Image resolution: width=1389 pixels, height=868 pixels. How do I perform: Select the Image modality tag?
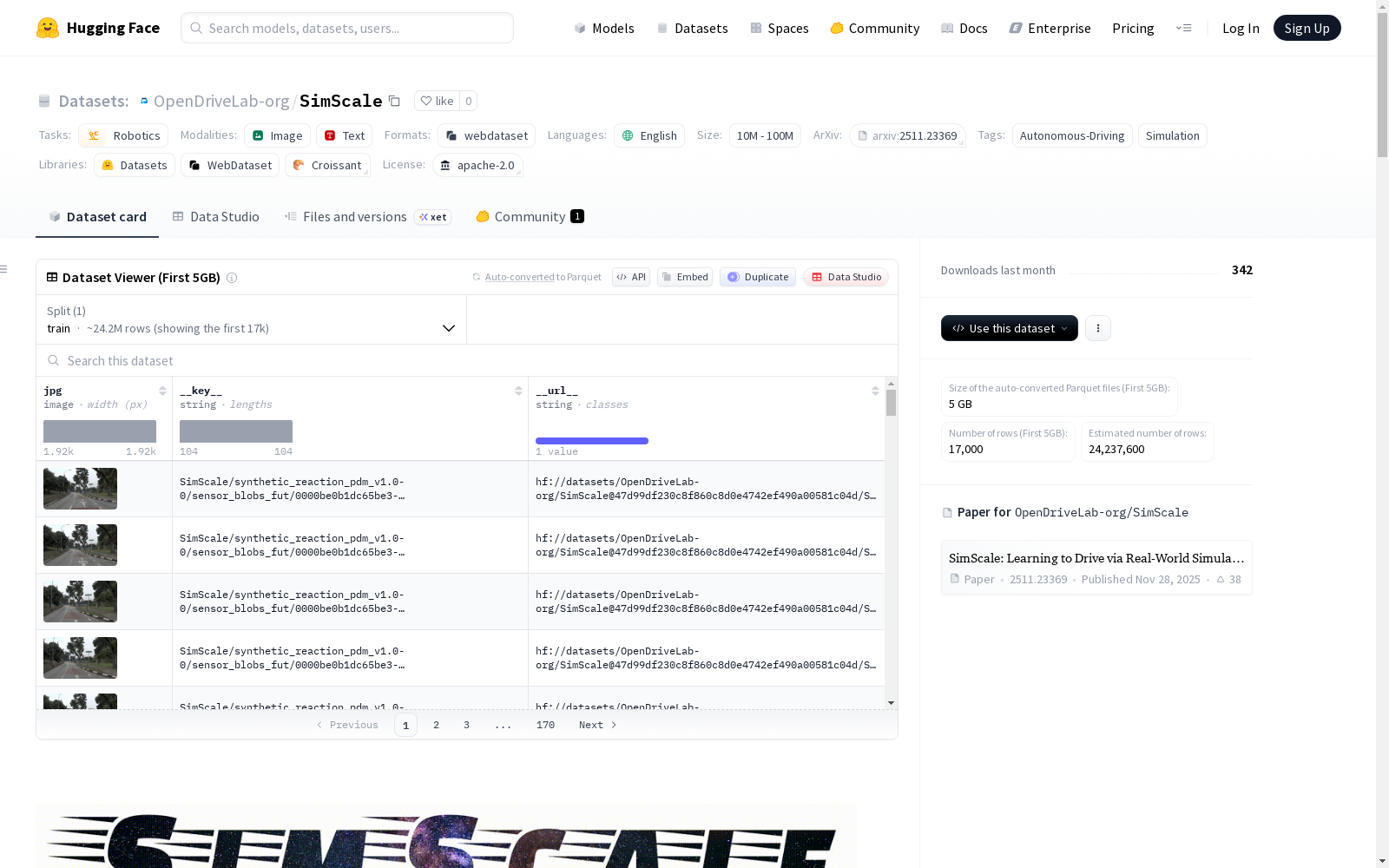[x=277, y=135]
